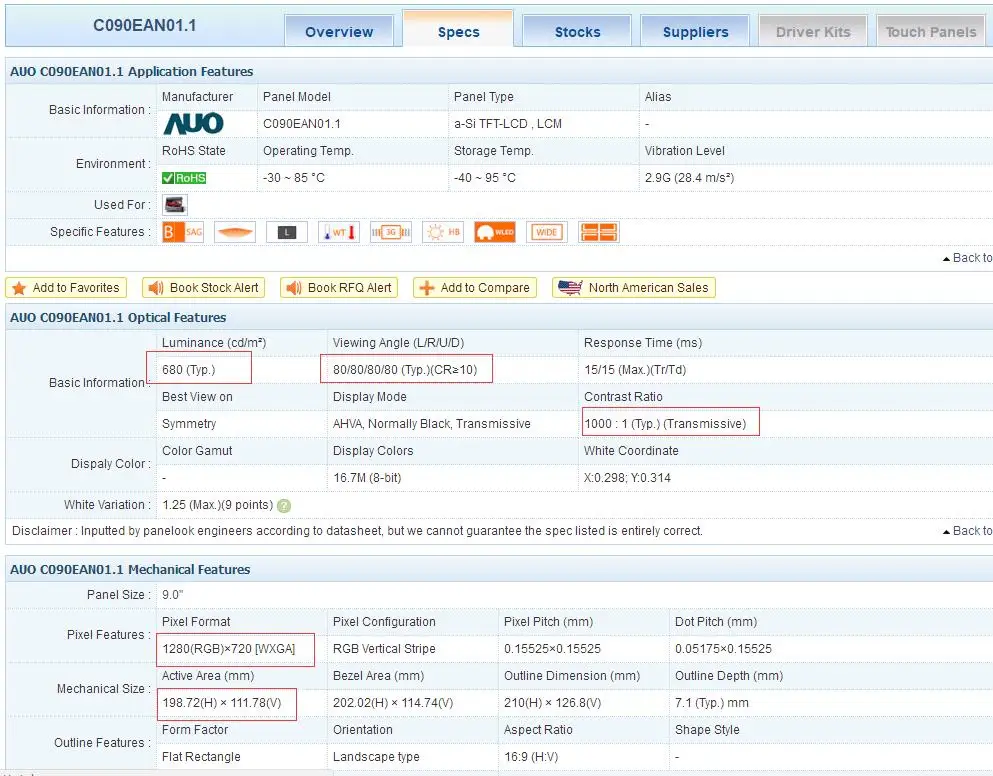Click contrast ratio value 1000 : 1
Screen dimensions: 993x776
click(606, 424)
